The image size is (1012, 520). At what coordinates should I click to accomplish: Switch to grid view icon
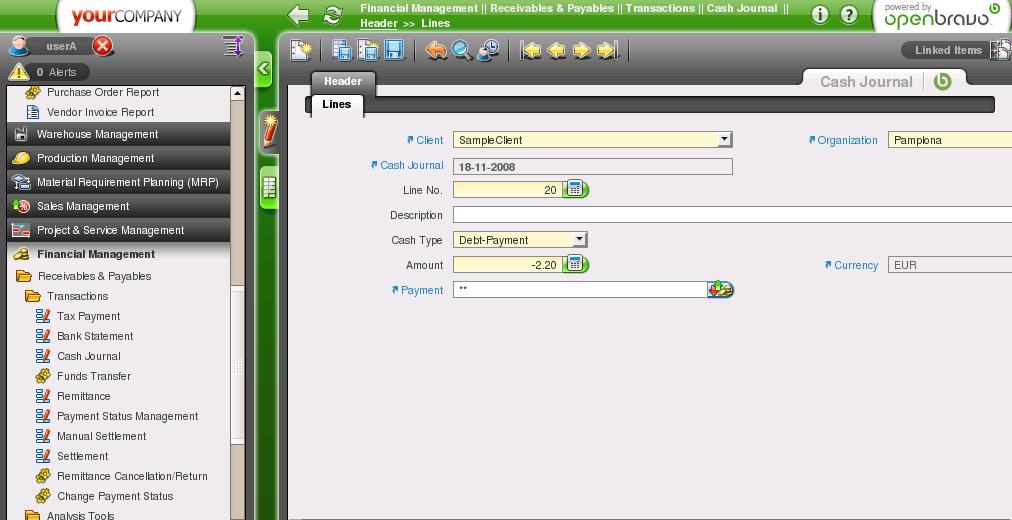[270, 188]
